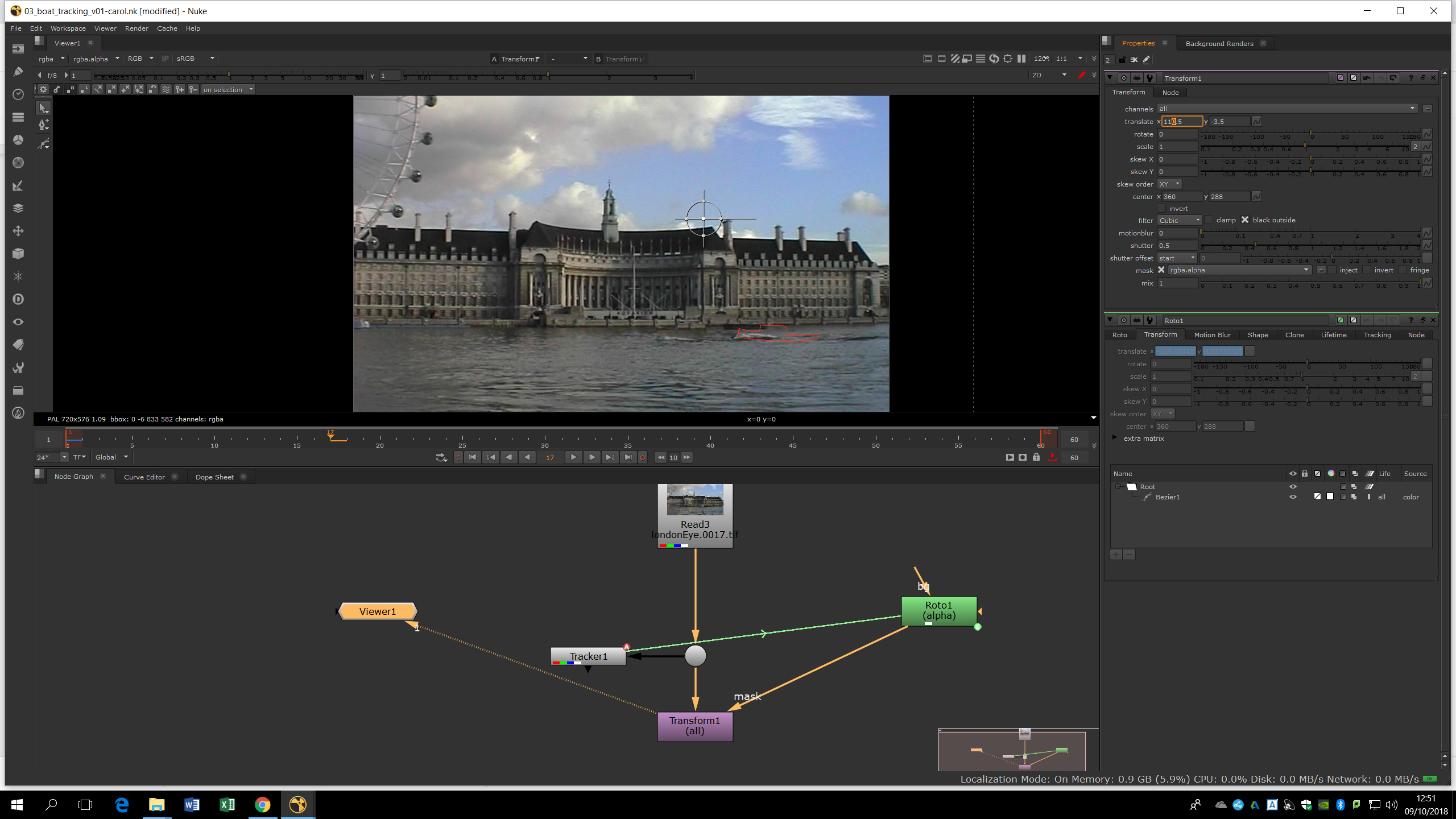Expand the extra matrix section
This screenshot has width=1456, height=819.
tap(1115, 438)
